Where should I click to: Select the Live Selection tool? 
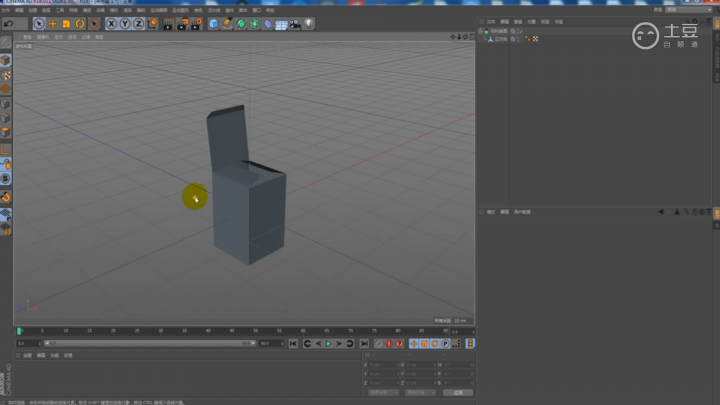pos(39,23)
